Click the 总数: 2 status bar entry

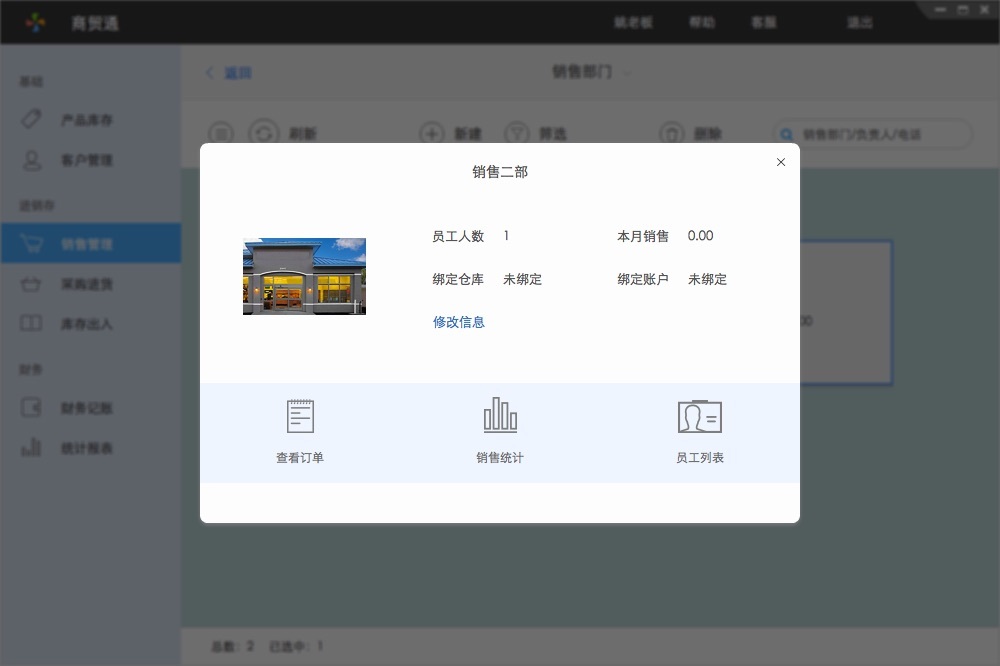click(x=233, y=646)
